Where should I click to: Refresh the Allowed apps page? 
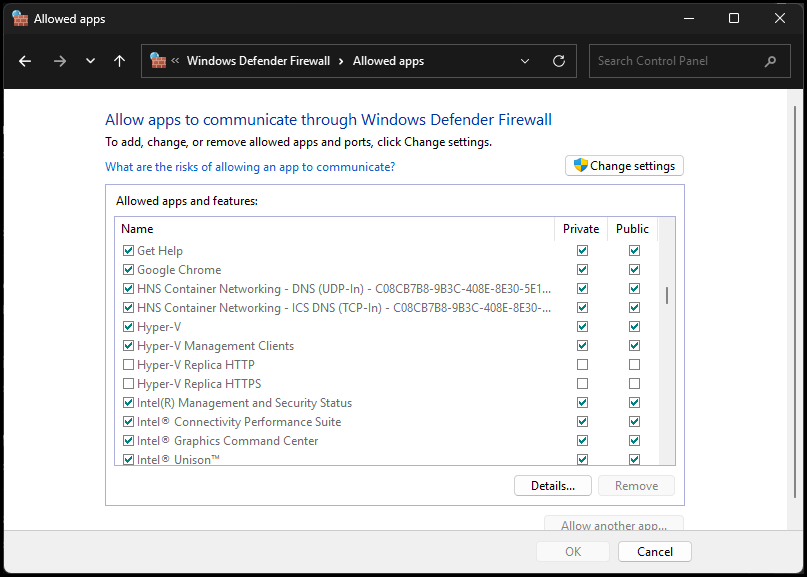[x=559, y=61]
